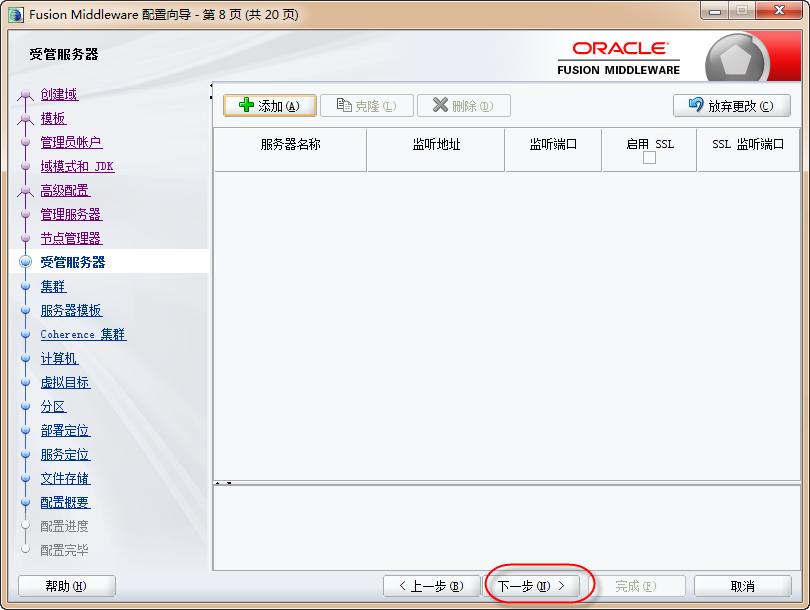The image size is (810, 610).
Task: Click 下一步 (N) next button
Action: pyautogui.click(x=531, y=586)
